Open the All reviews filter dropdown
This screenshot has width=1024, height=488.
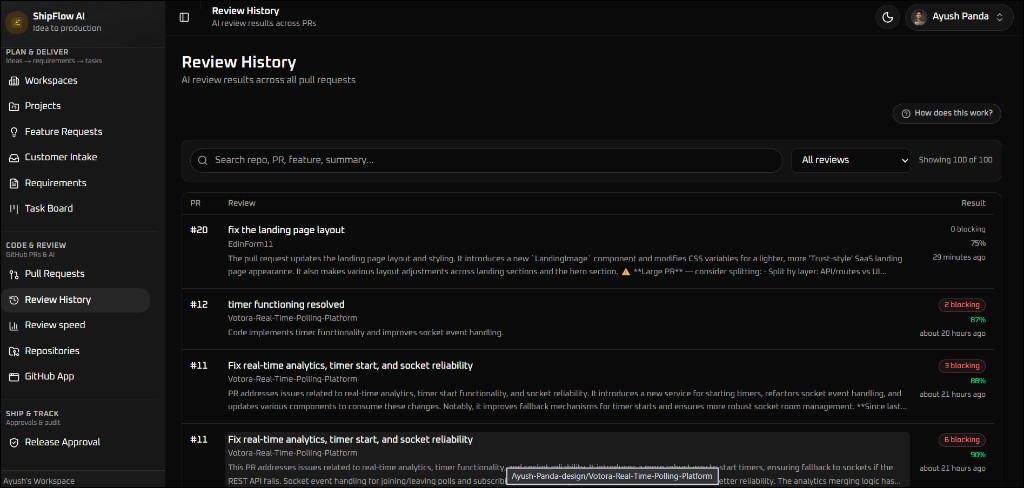(x=851, y=160)
